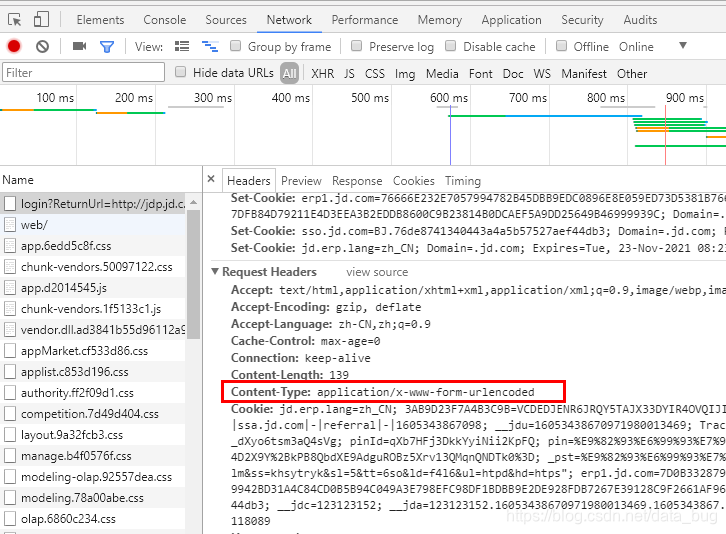The height and width of the screenshot is (534, 726).
Task: Toggle the device toolbar icon
Action: pyautogui.click(x=41, y=20)
